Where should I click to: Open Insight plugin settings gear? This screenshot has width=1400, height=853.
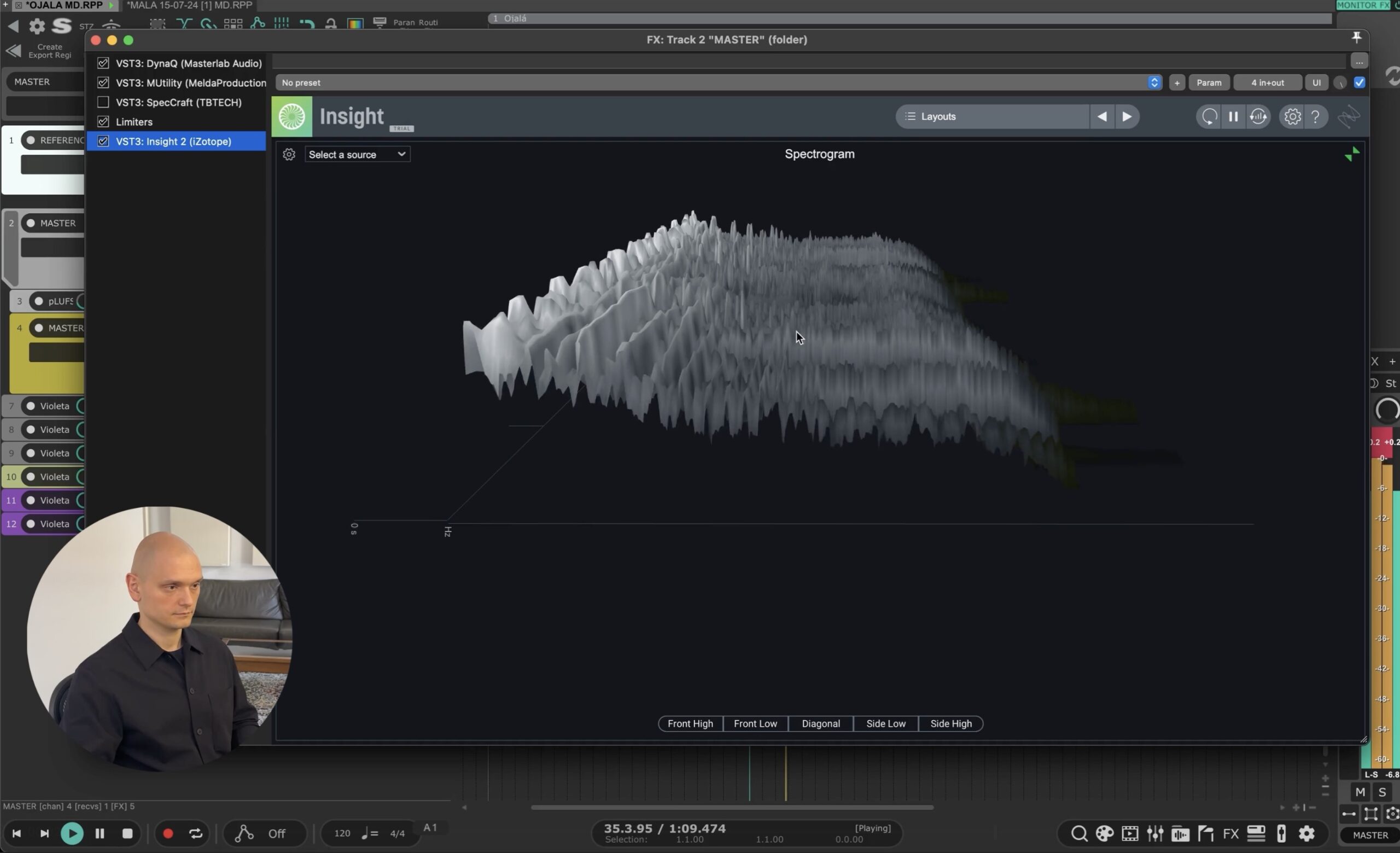click(x=1292, y=116)
